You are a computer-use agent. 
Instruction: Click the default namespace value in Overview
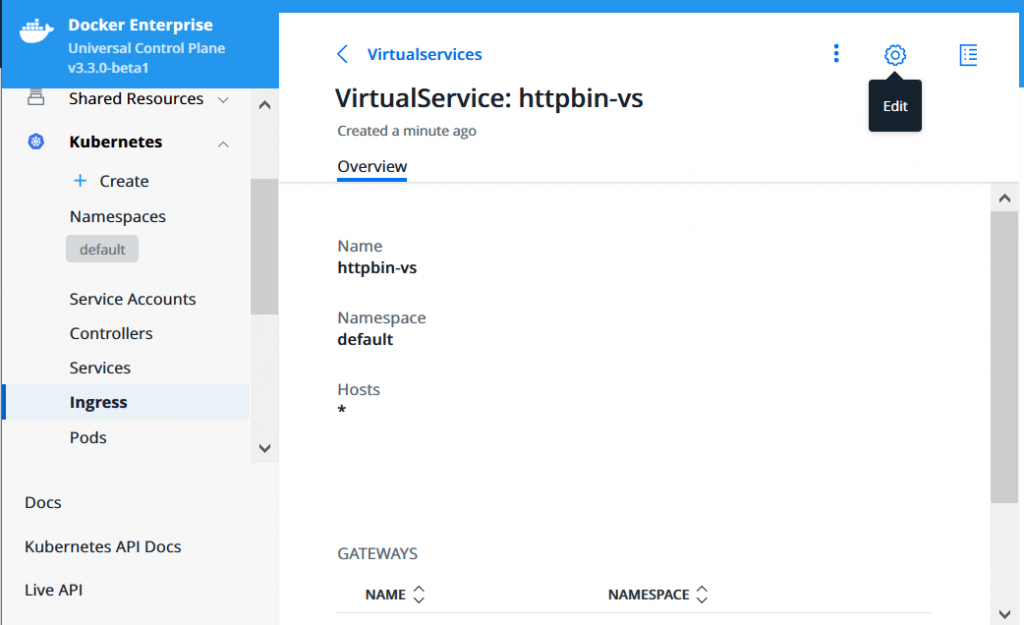click(x=365, y=340)
